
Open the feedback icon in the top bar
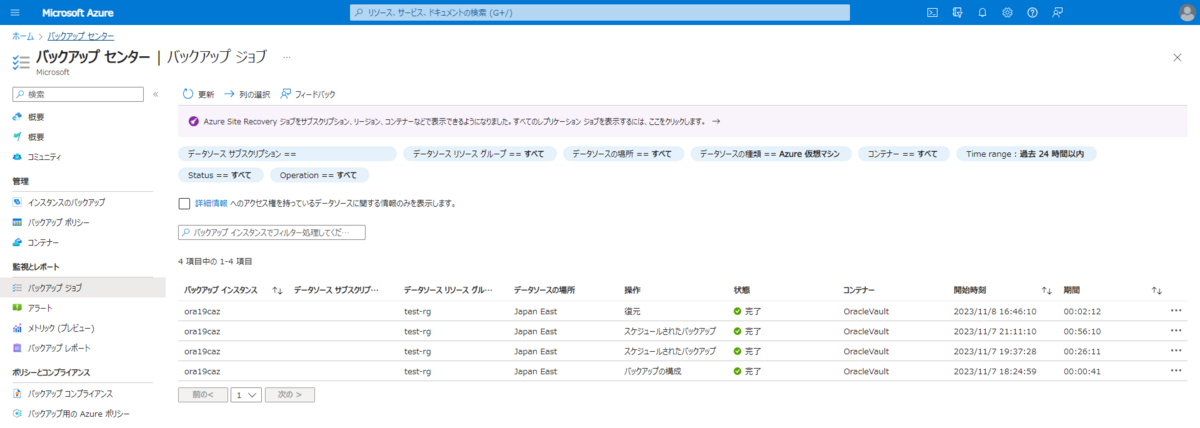click(x=1057, y=13)
